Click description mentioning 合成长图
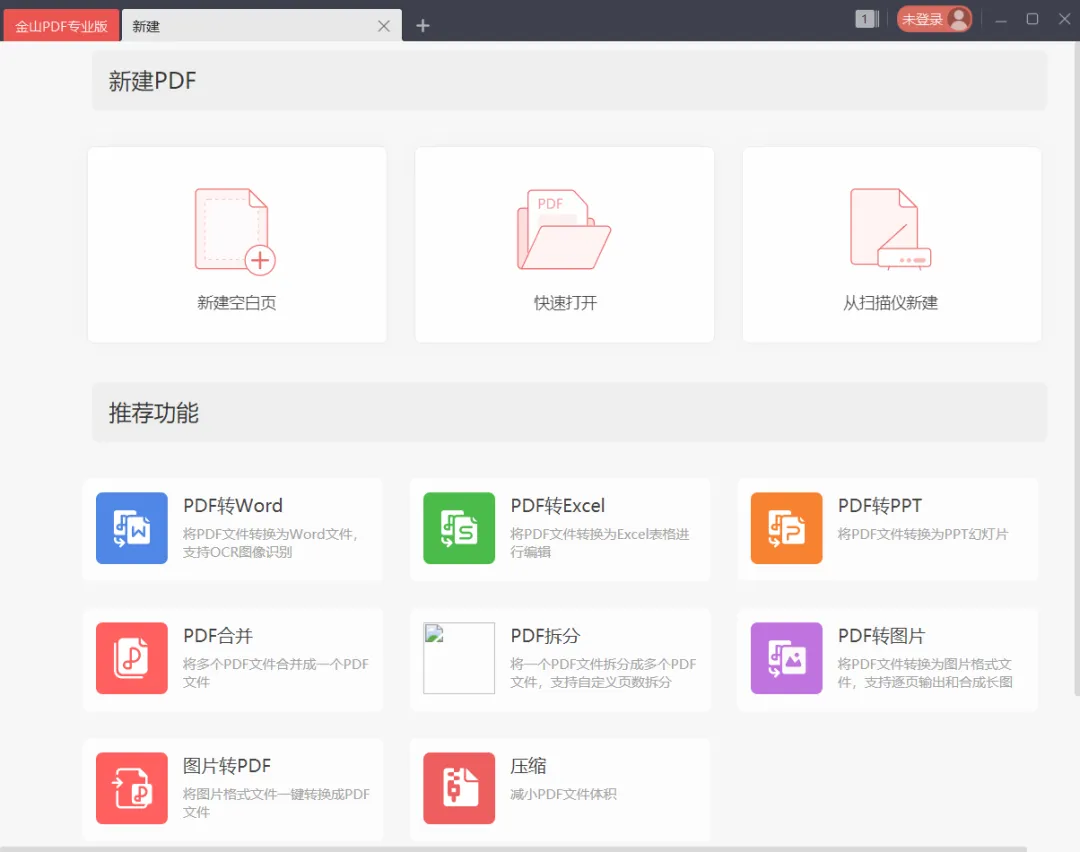The height and width of the screenshot is (852, 1080). pyautogui.click(x=925, y=673)
